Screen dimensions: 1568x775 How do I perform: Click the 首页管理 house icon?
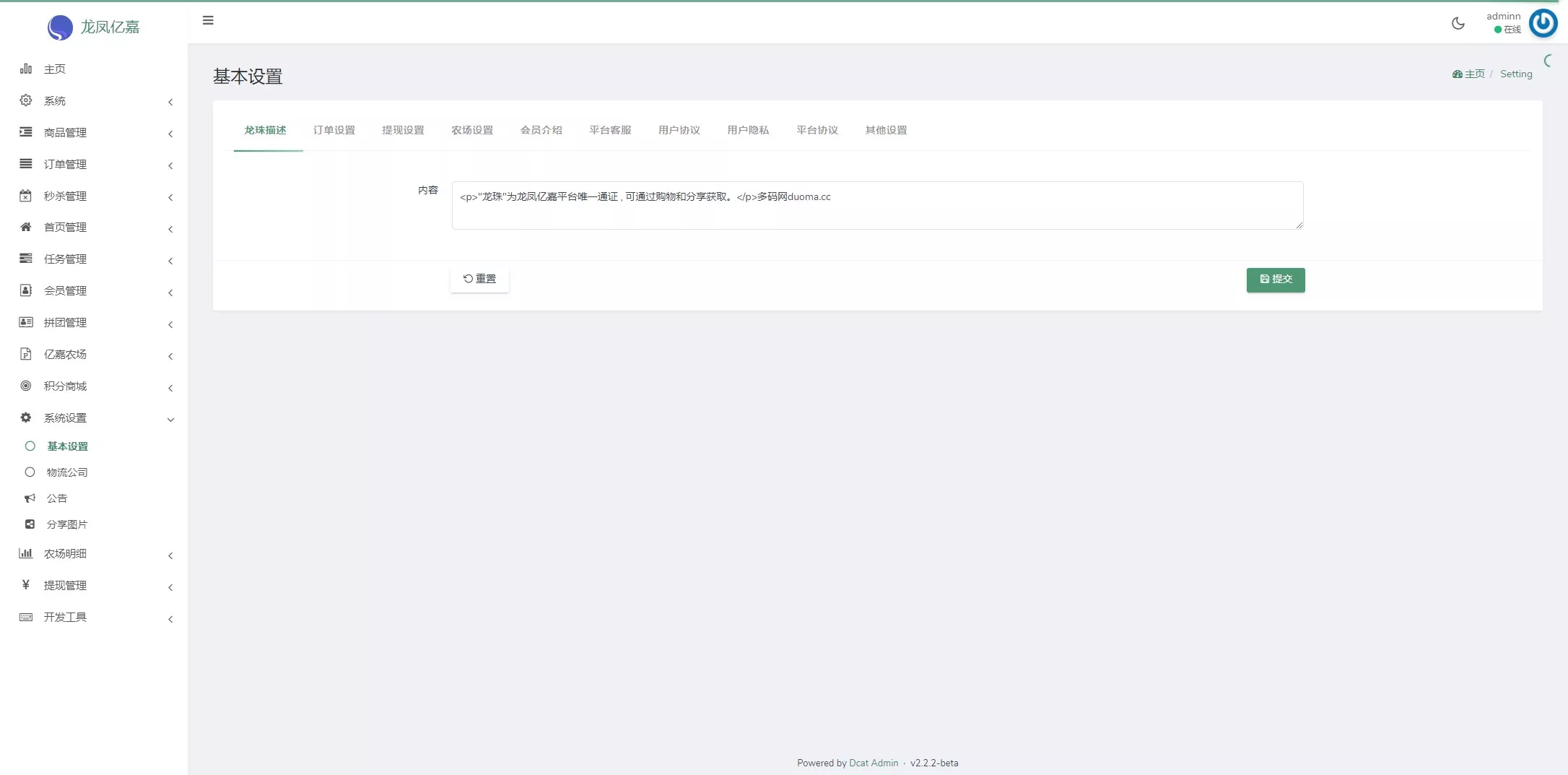pos(26,227)
